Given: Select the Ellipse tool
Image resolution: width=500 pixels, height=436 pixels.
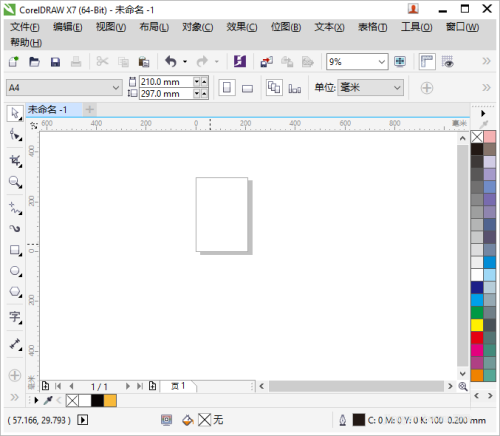Looking at the screenshot, I should [x=15, y=271].
